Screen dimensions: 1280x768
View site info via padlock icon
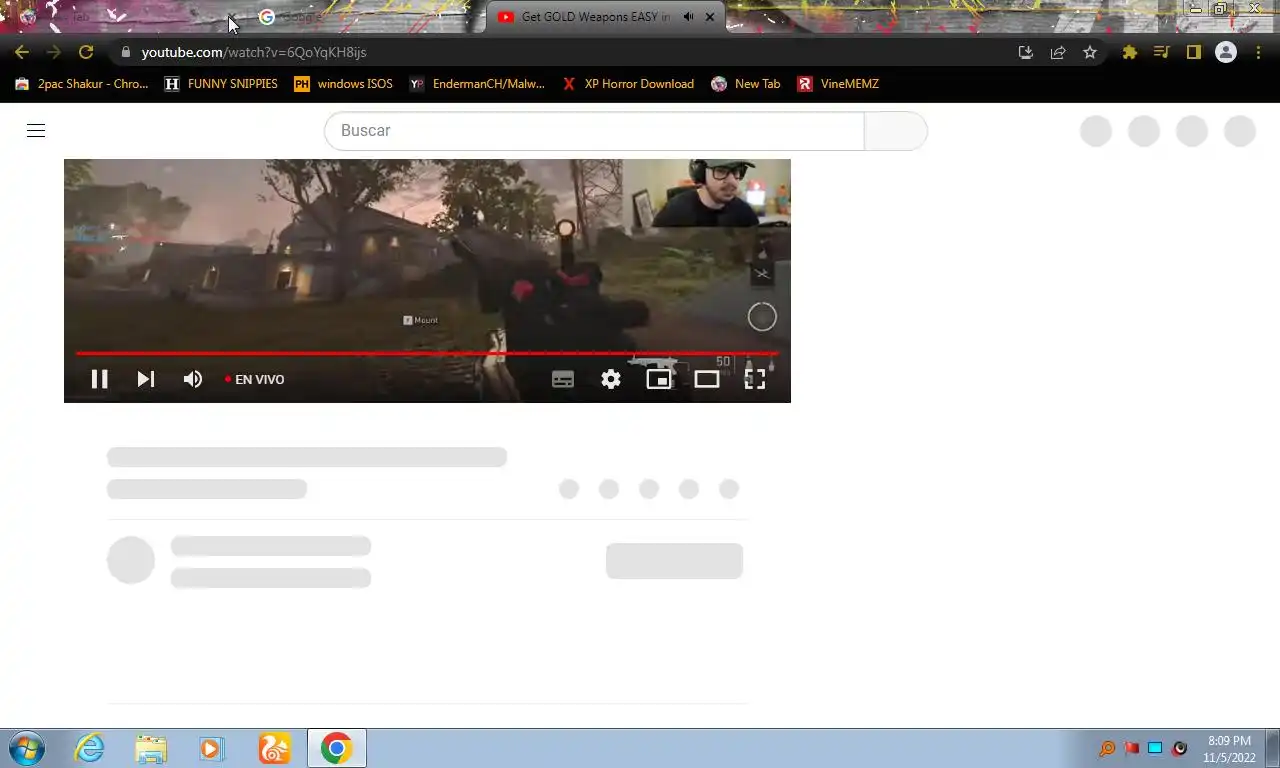(x=125, y=52)
